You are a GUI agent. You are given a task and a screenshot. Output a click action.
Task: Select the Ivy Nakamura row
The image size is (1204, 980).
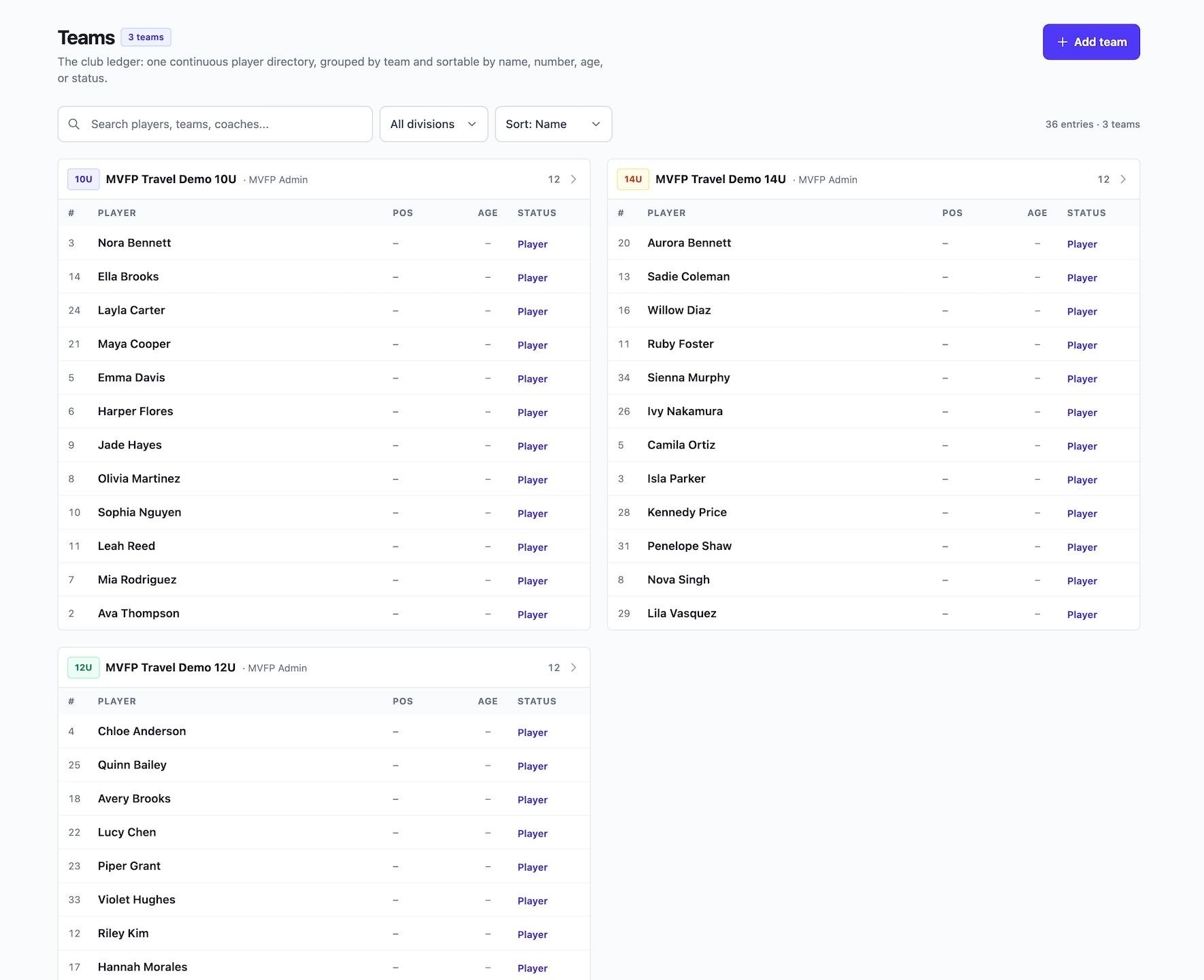[x=873, y=411]
